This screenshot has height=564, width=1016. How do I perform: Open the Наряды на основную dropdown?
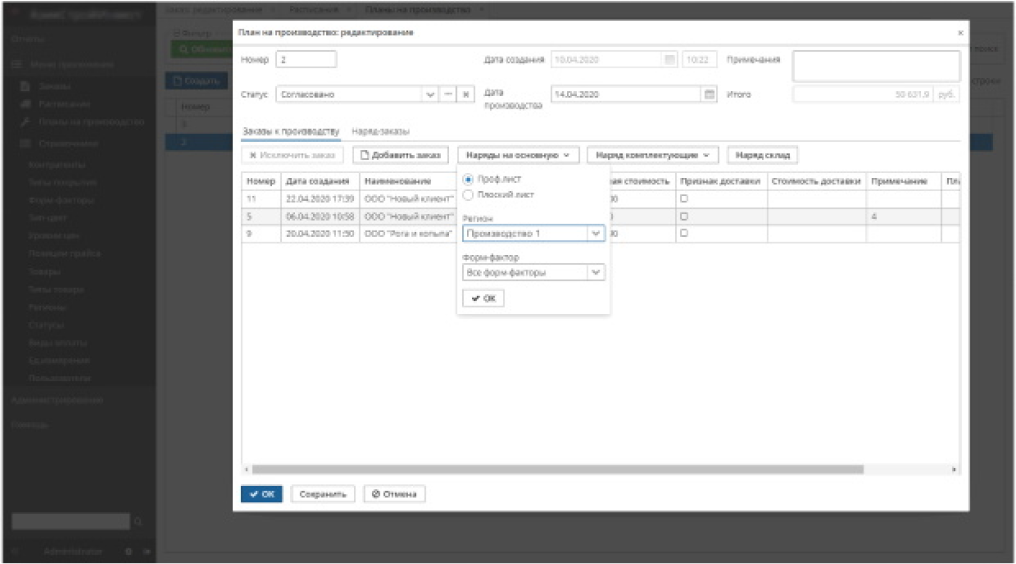coord(518,155)
